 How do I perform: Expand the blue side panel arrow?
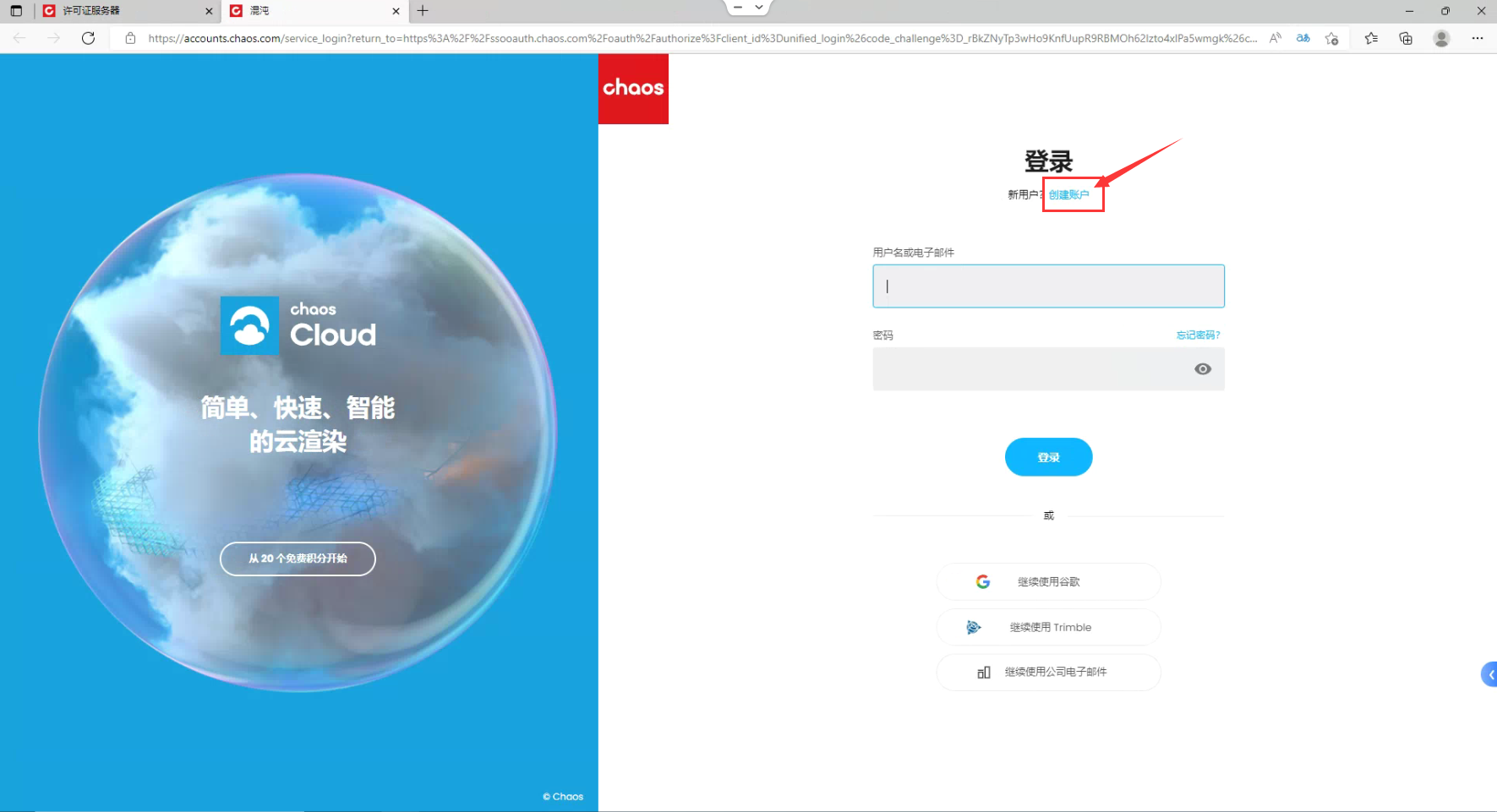pyautogui.click(x=1490, y=674)
